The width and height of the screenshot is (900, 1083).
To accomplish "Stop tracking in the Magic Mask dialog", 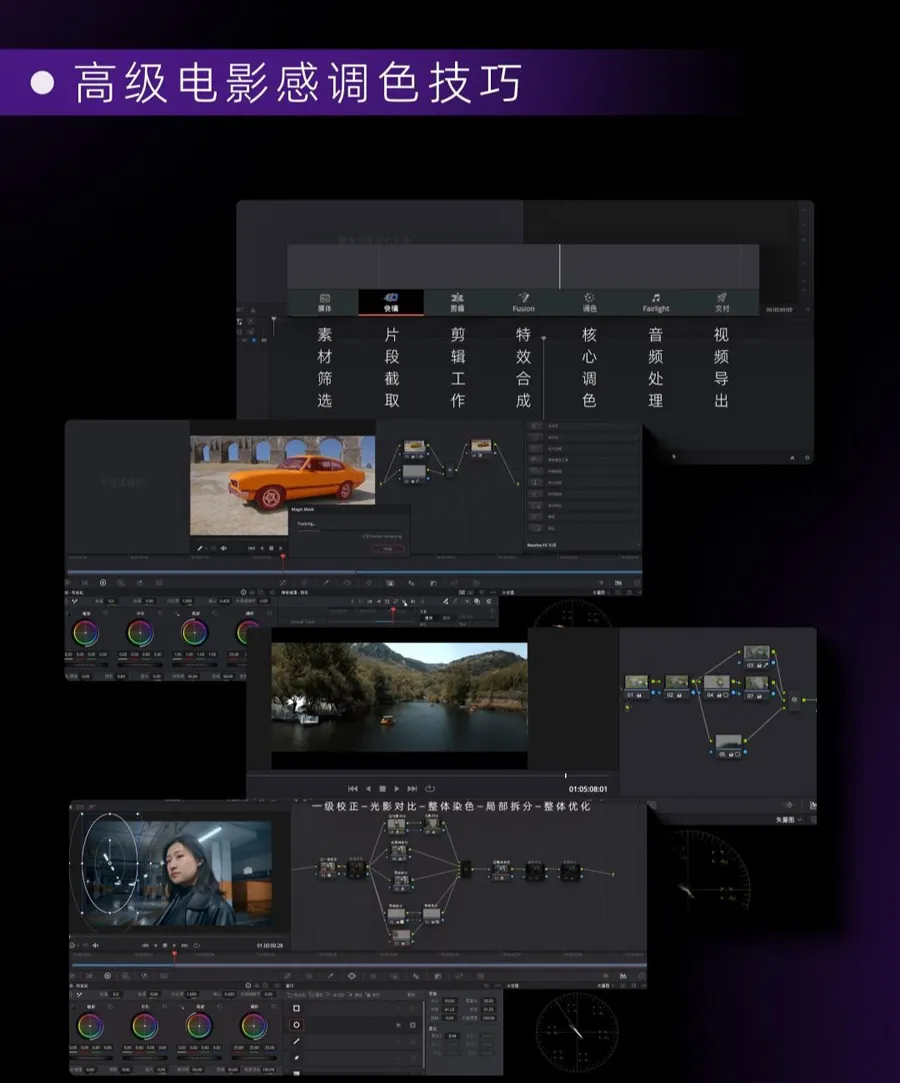I will 387,548.
